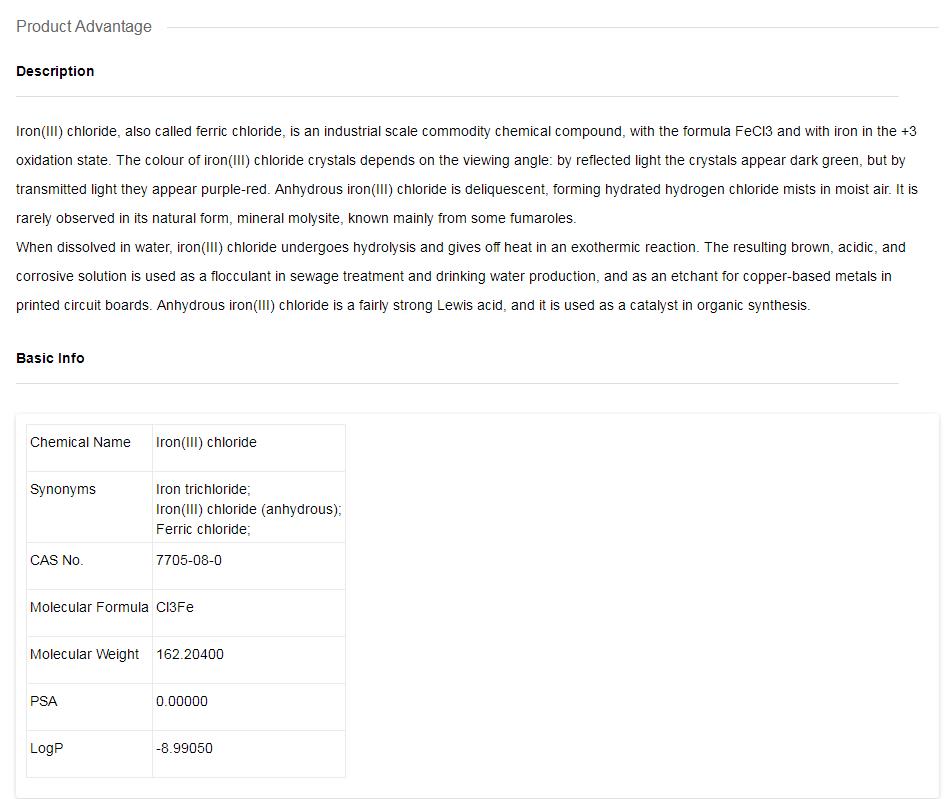Screen dimensions: 946x799
Task: Click the Chemical Name label cell
Action: pyautogui.click(x=80, y=442)
